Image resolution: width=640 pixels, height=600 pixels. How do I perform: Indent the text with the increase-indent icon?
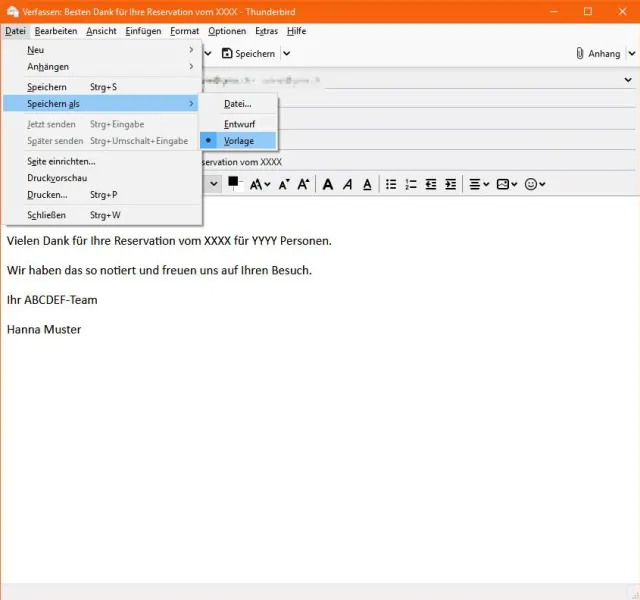point(451,185)
